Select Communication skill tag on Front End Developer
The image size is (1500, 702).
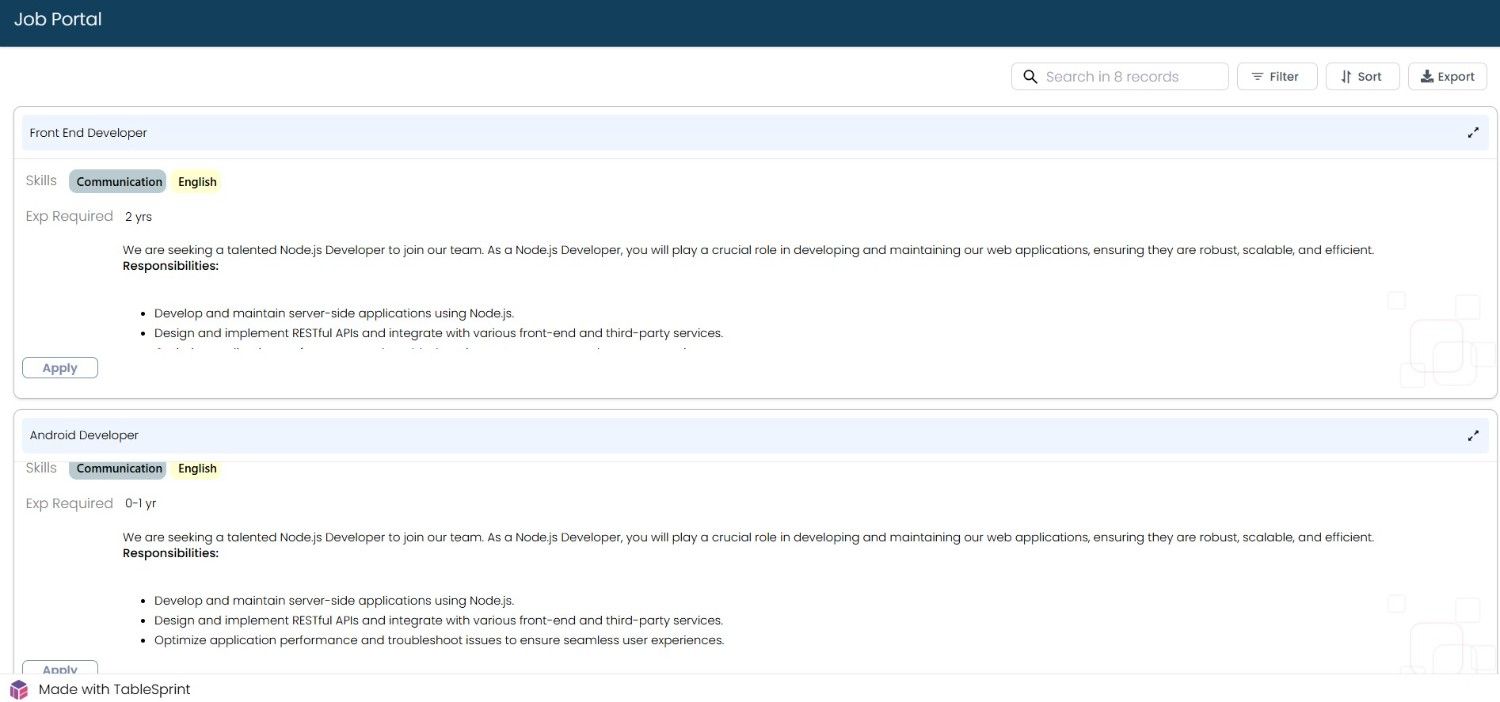[118, 182]
